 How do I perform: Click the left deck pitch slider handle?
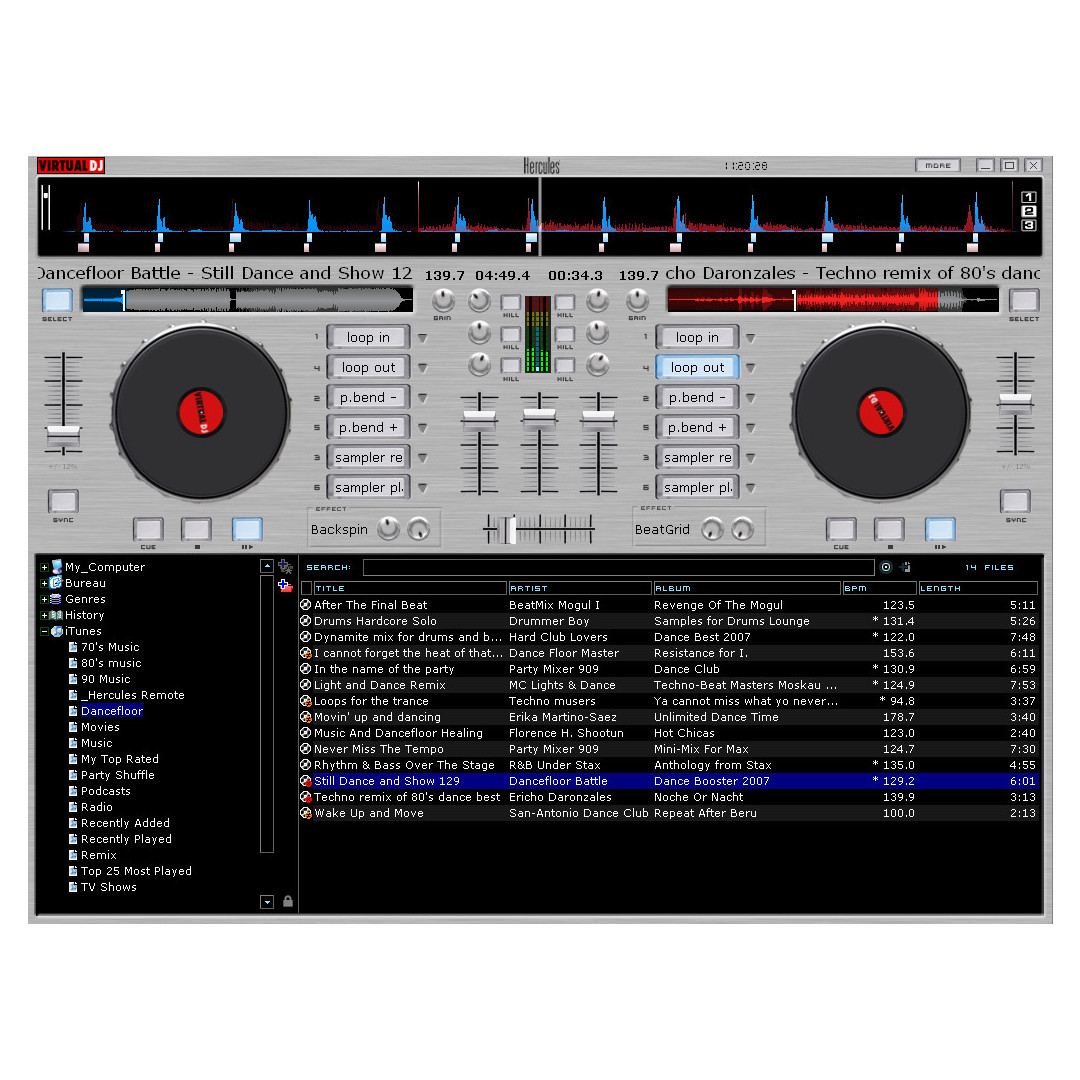(x=63, y=433)
